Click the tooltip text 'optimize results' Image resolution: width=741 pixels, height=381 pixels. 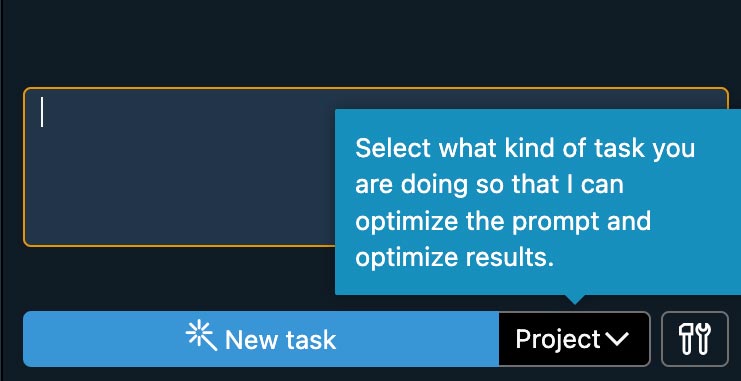coord(454,258)
